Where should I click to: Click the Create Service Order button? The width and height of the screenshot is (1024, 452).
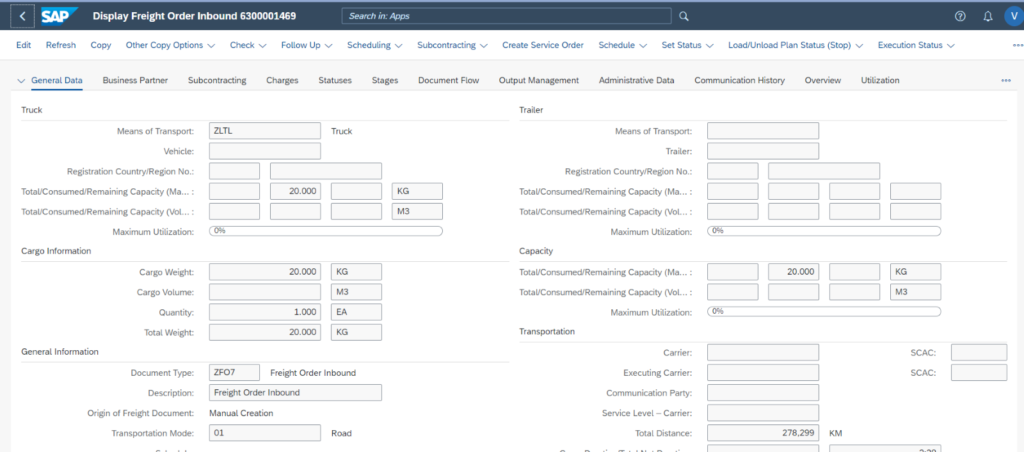542,45
